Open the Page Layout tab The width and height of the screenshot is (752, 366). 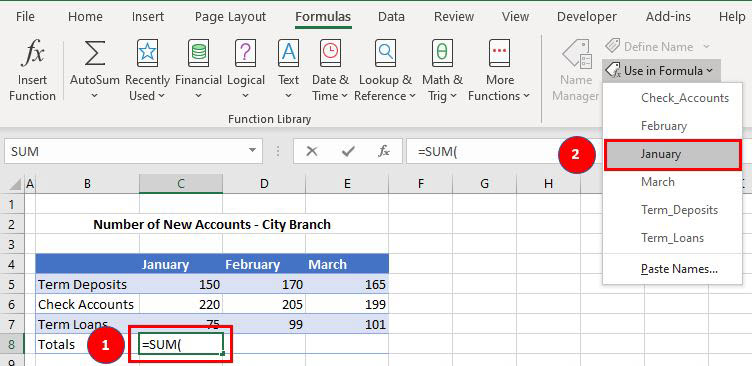[x=230, y=17]
